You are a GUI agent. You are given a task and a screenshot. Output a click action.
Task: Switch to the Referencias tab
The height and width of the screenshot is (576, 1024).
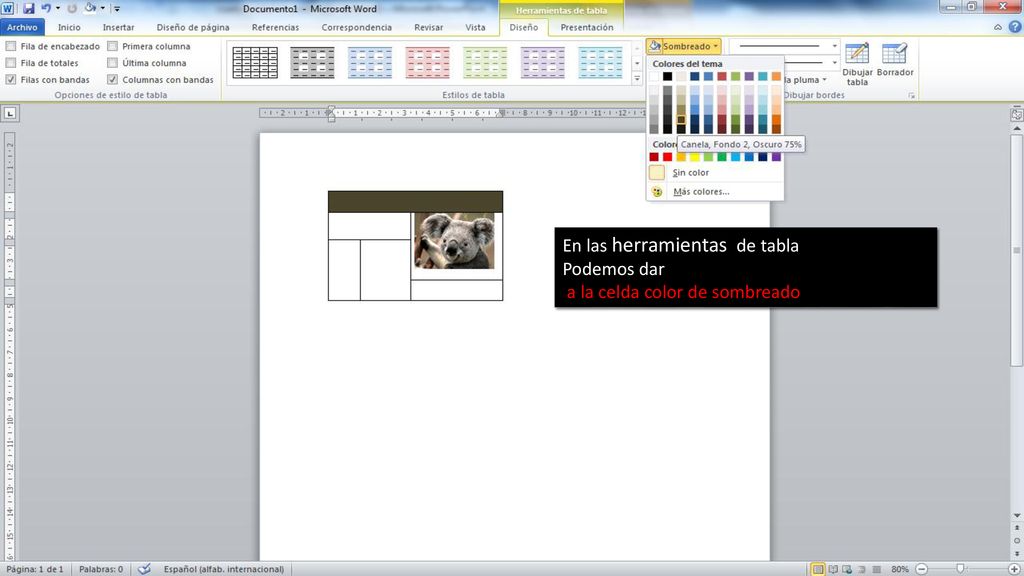click(x=275, y=27)
